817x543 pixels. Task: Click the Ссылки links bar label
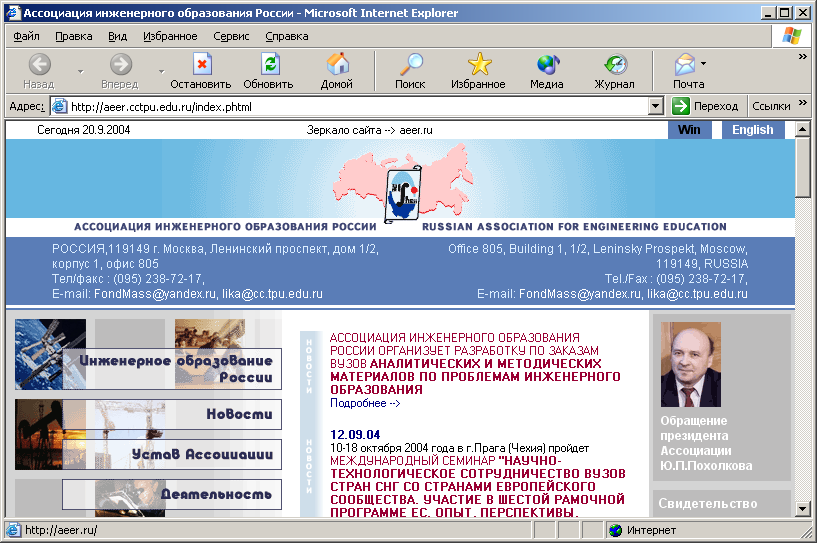tap(771, 106)
